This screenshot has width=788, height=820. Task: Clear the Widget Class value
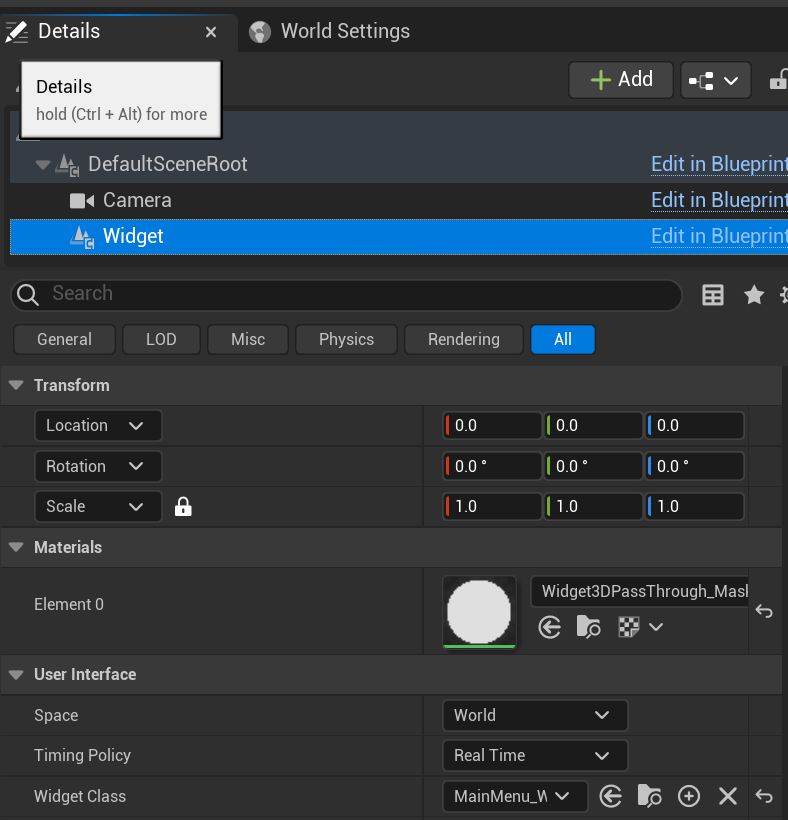pyautogui.click(x=728, y=796)
